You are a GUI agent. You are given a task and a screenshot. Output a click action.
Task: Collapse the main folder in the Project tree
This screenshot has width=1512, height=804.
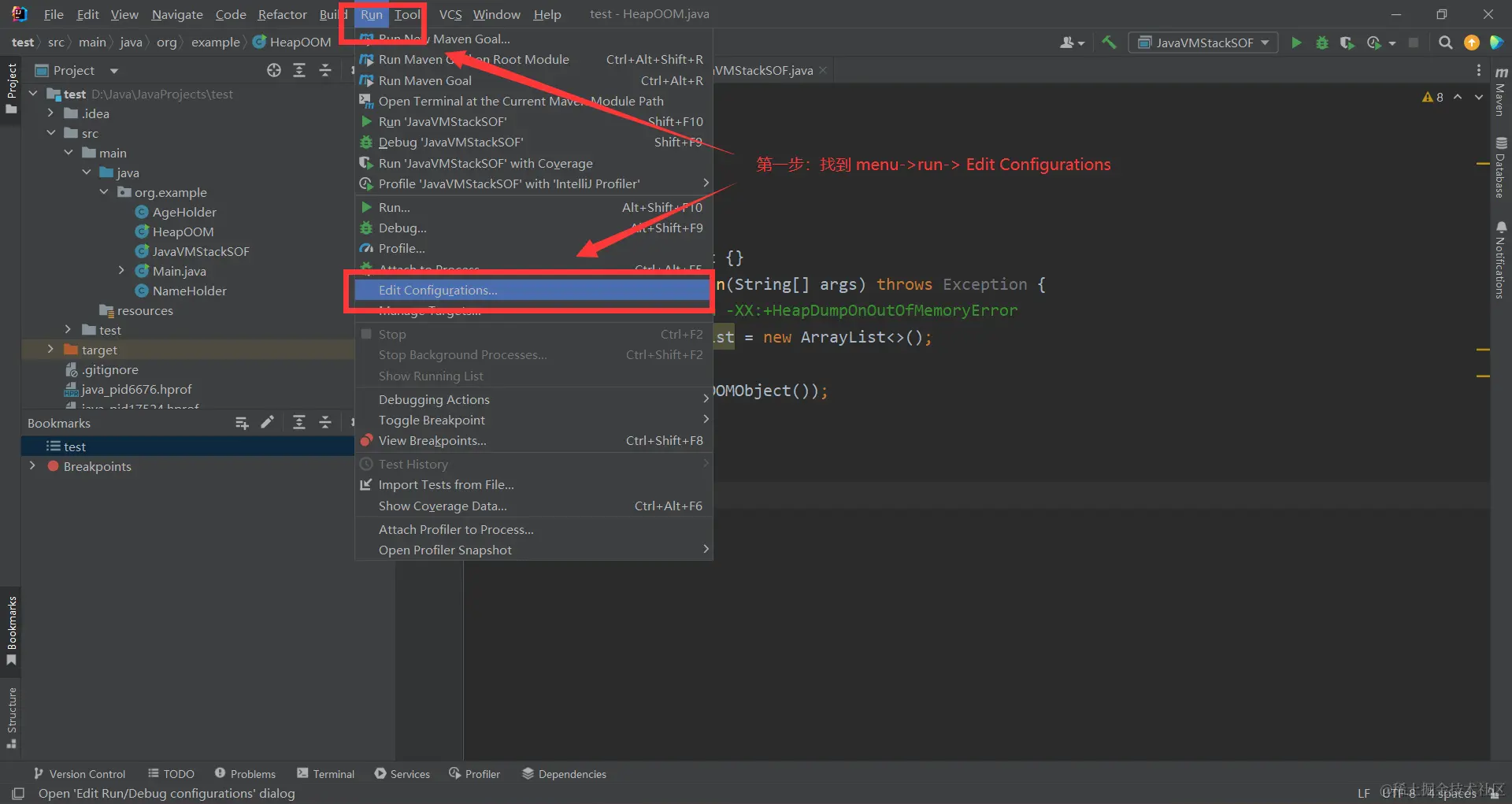point(69,153)
